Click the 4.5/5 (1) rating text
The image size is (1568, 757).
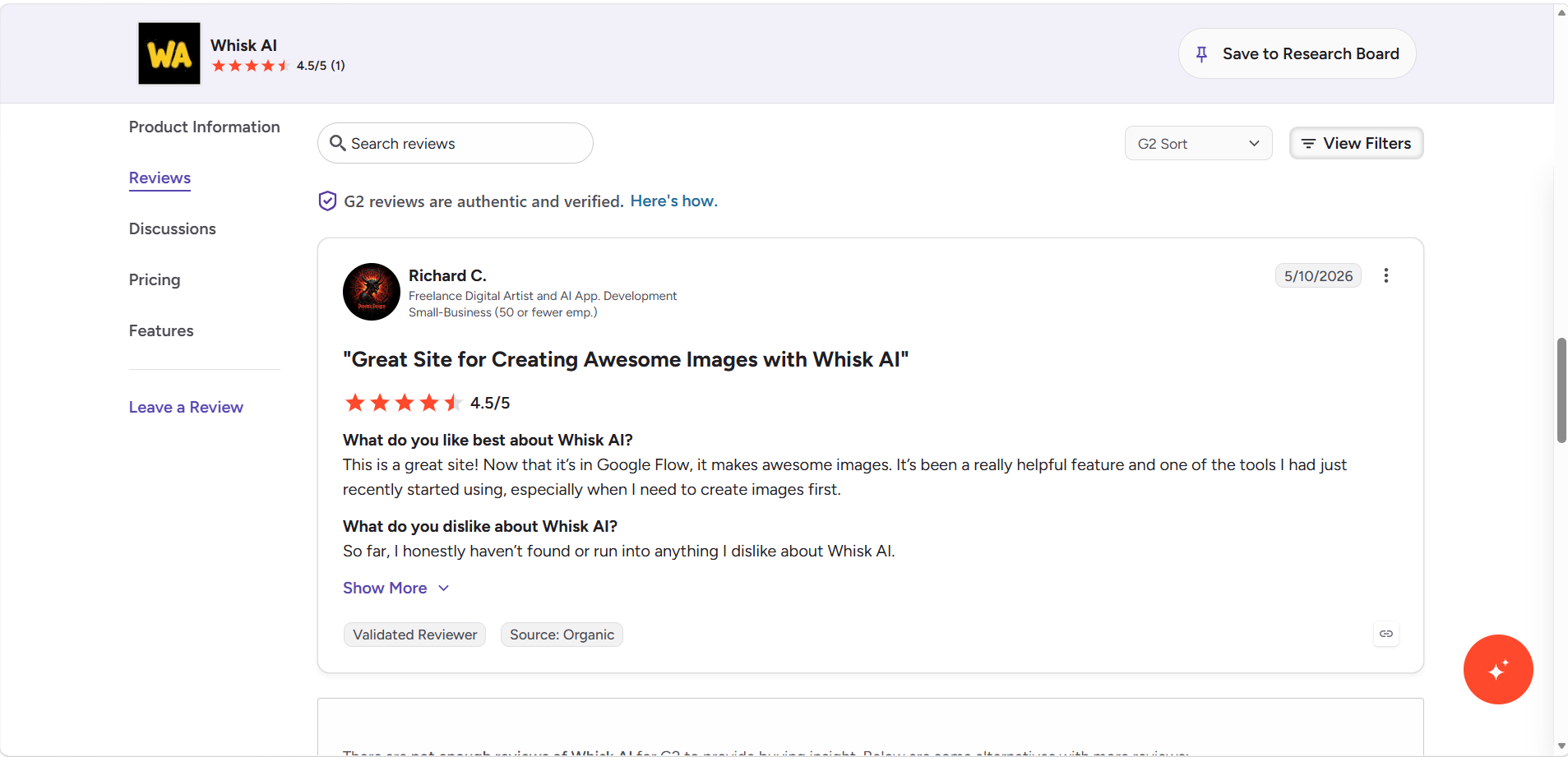[321, 66]
